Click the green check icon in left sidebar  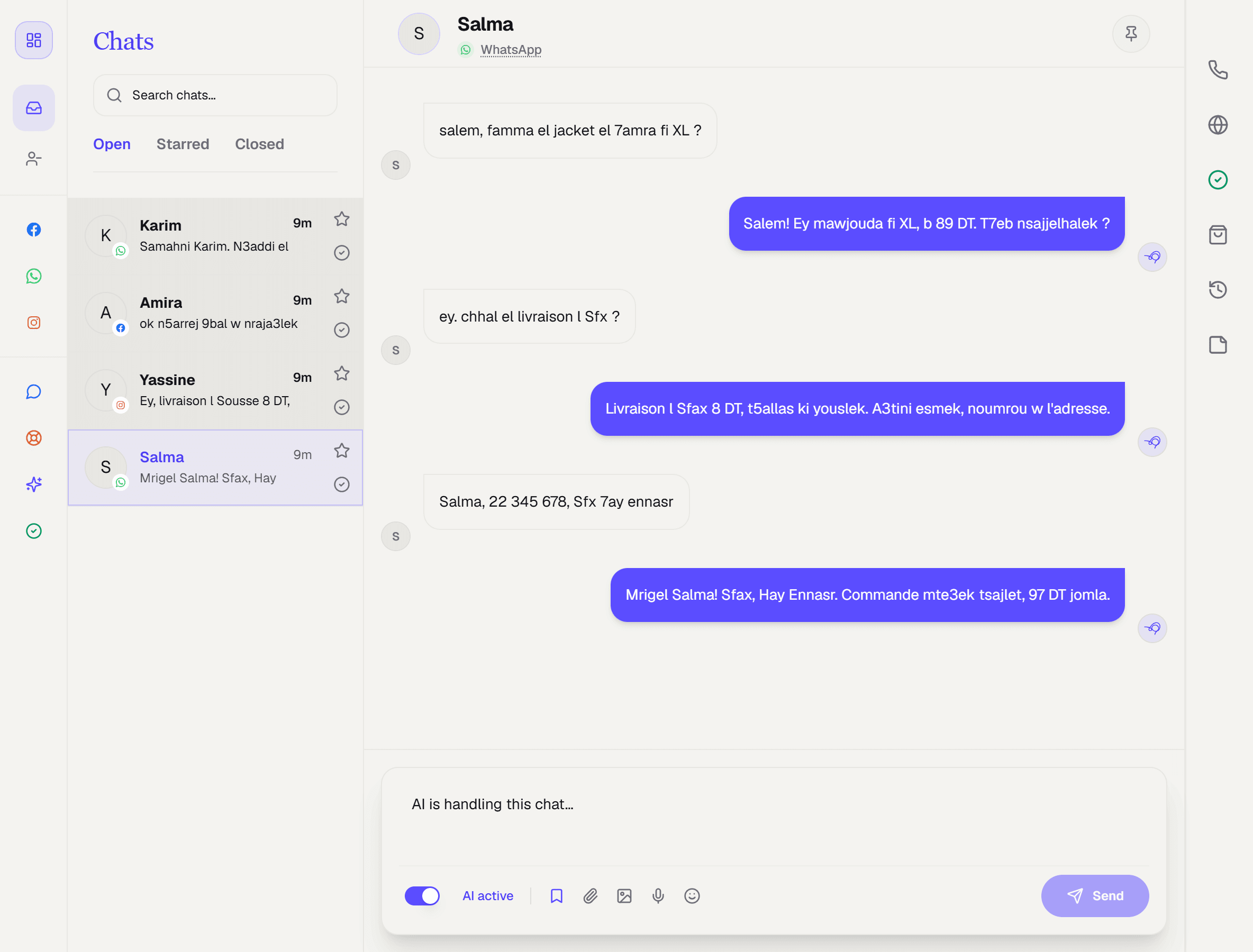34,531
